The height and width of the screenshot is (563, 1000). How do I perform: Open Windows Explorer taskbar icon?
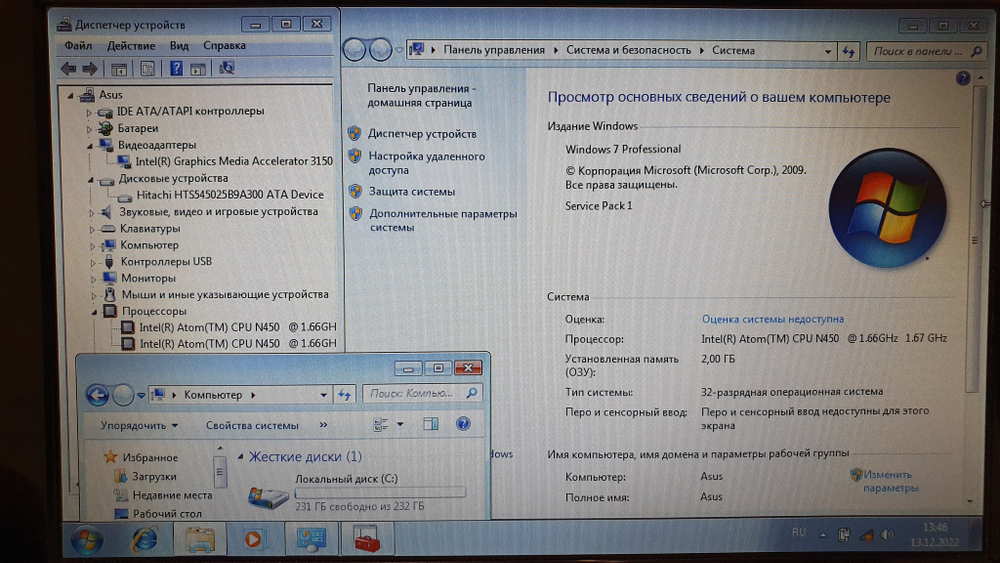click(200, 541)
